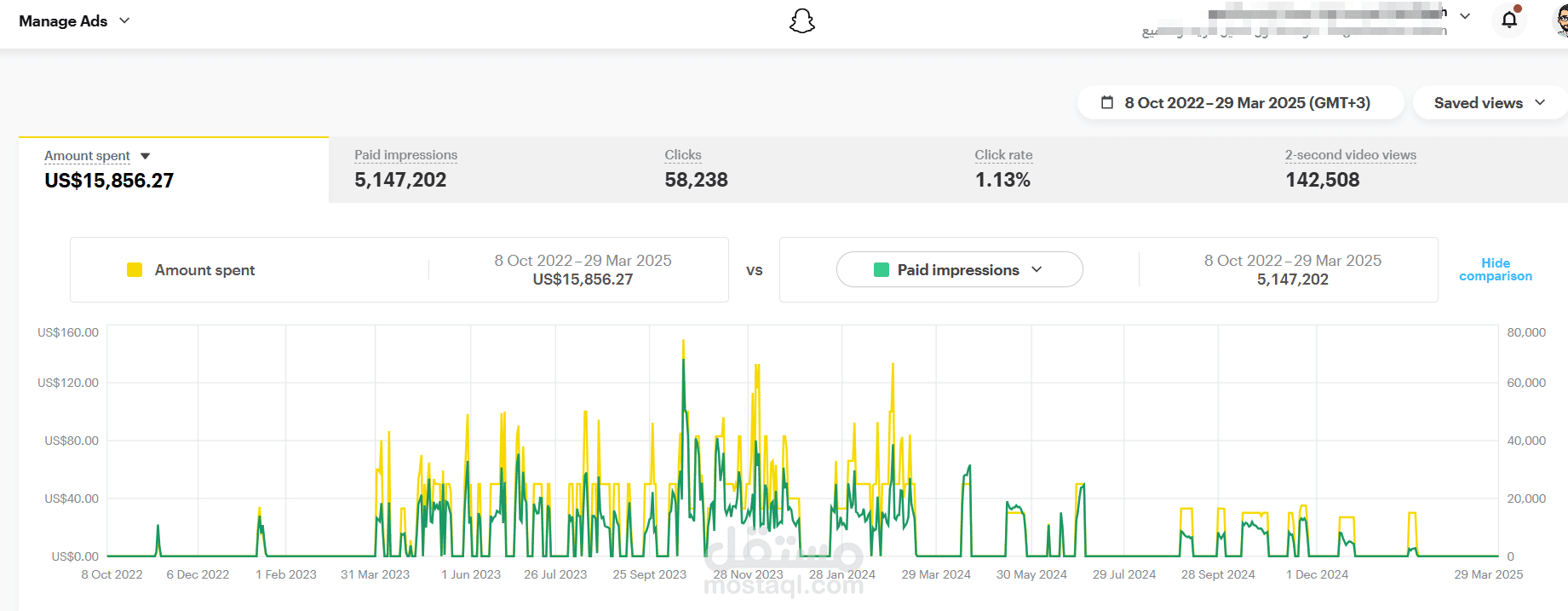Open the date range picker
Screen dimensions: 1568x611
click(x=1240, y=102)
